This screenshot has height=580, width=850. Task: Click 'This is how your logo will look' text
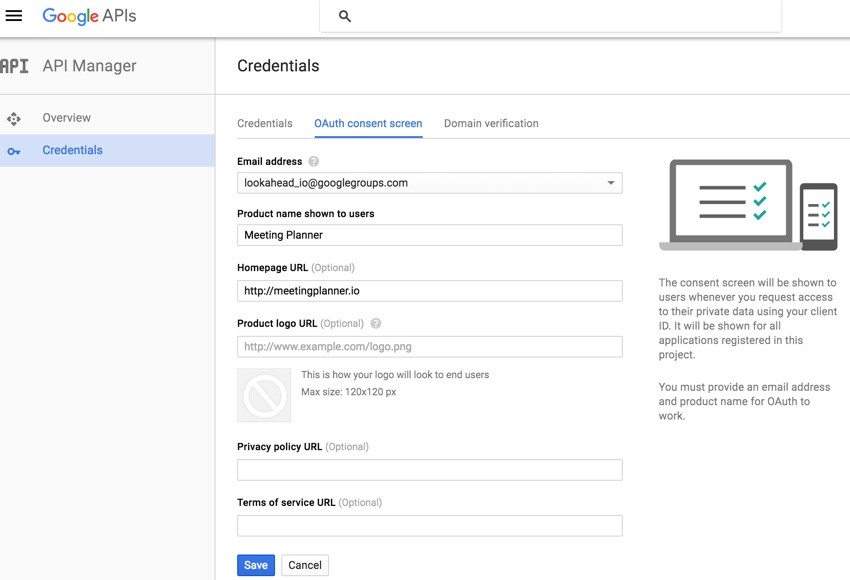[x=395, y=375]
